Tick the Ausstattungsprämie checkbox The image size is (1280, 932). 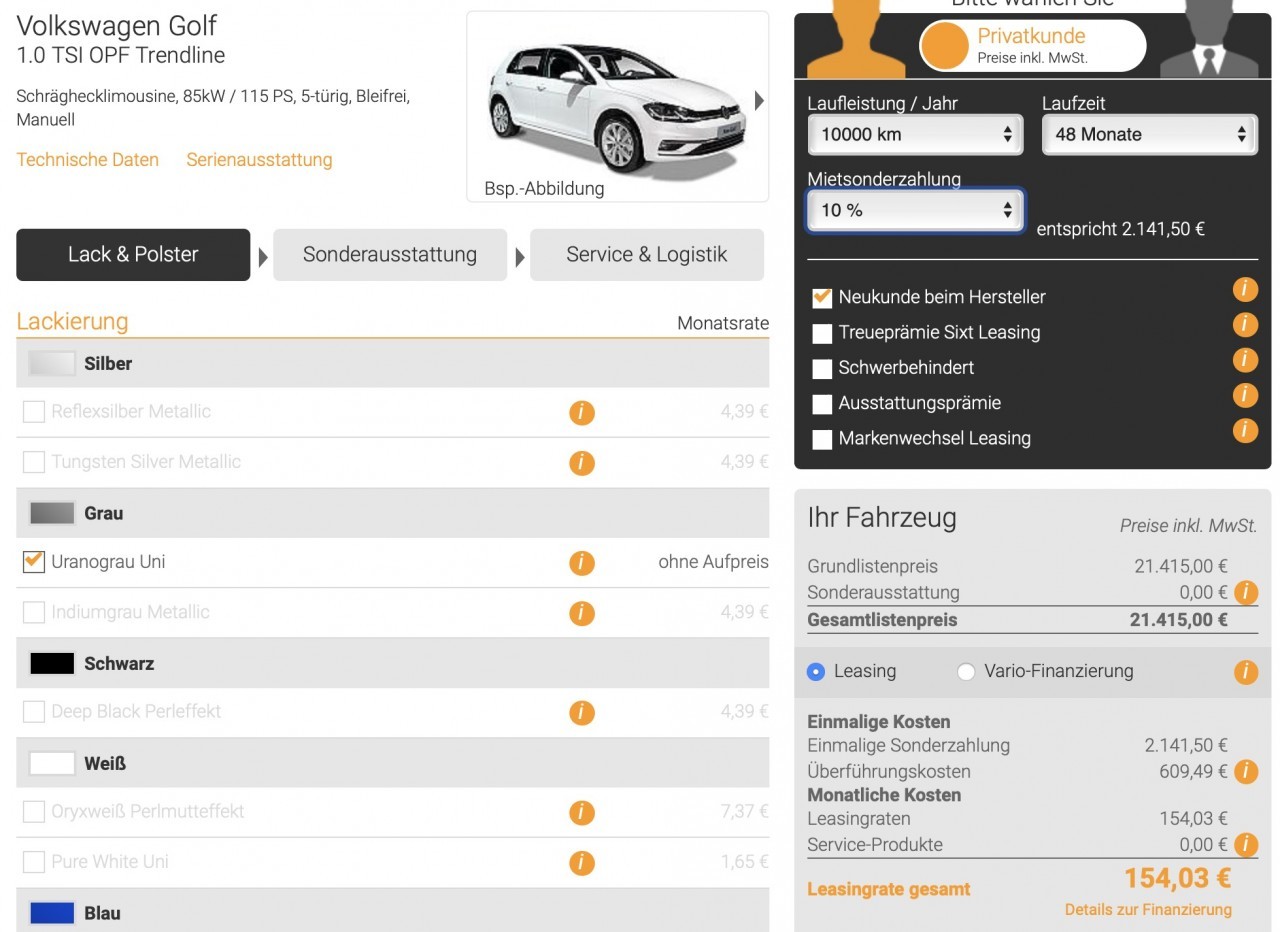[x=822, y=404]
